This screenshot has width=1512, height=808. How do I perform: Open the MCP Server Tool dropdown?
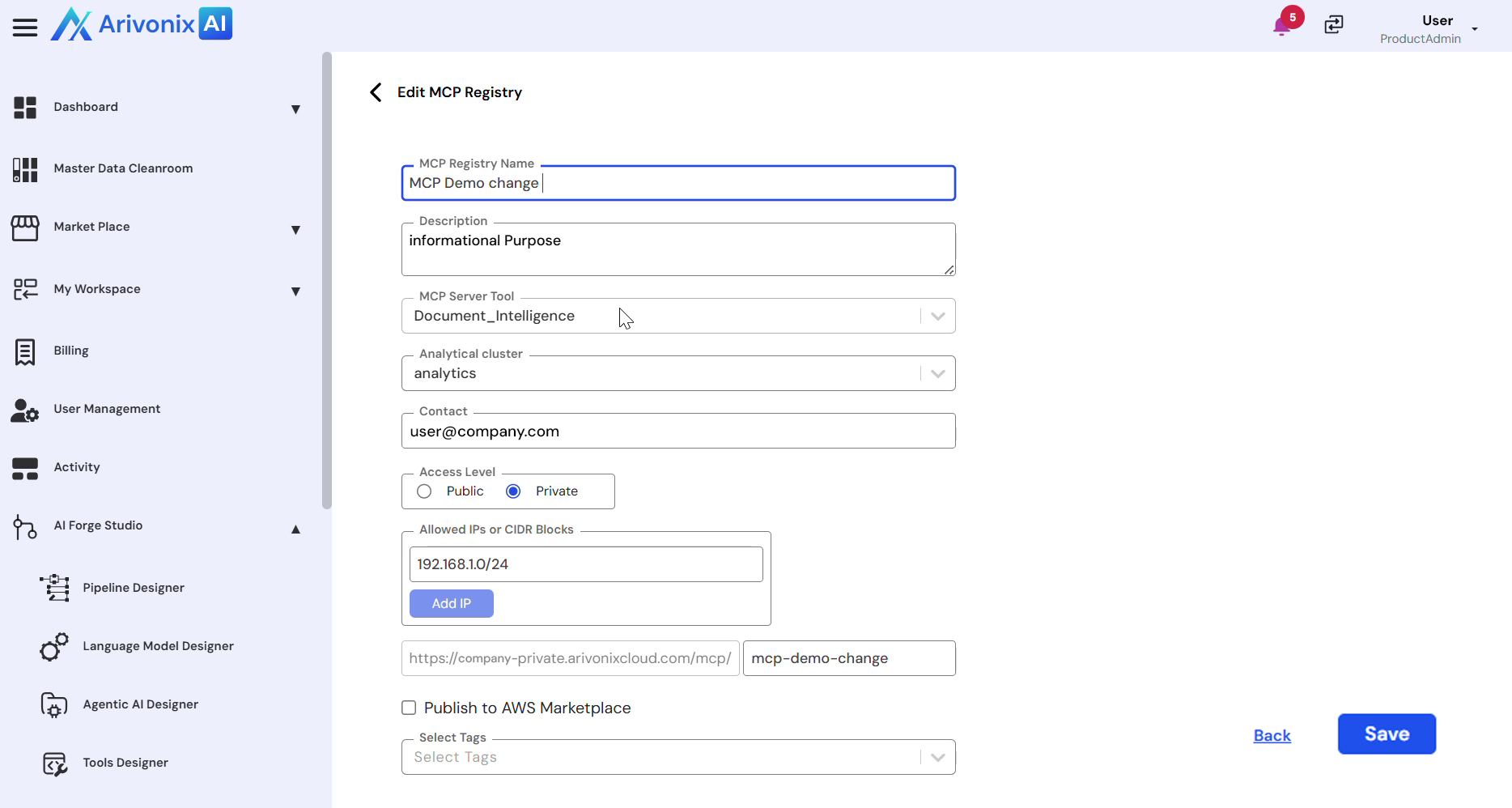(937, 317)
